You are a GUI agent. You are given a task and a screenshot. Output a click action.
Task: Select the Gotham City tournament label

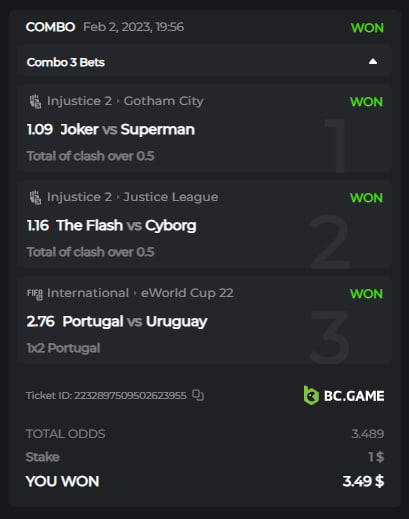[163, 101]
